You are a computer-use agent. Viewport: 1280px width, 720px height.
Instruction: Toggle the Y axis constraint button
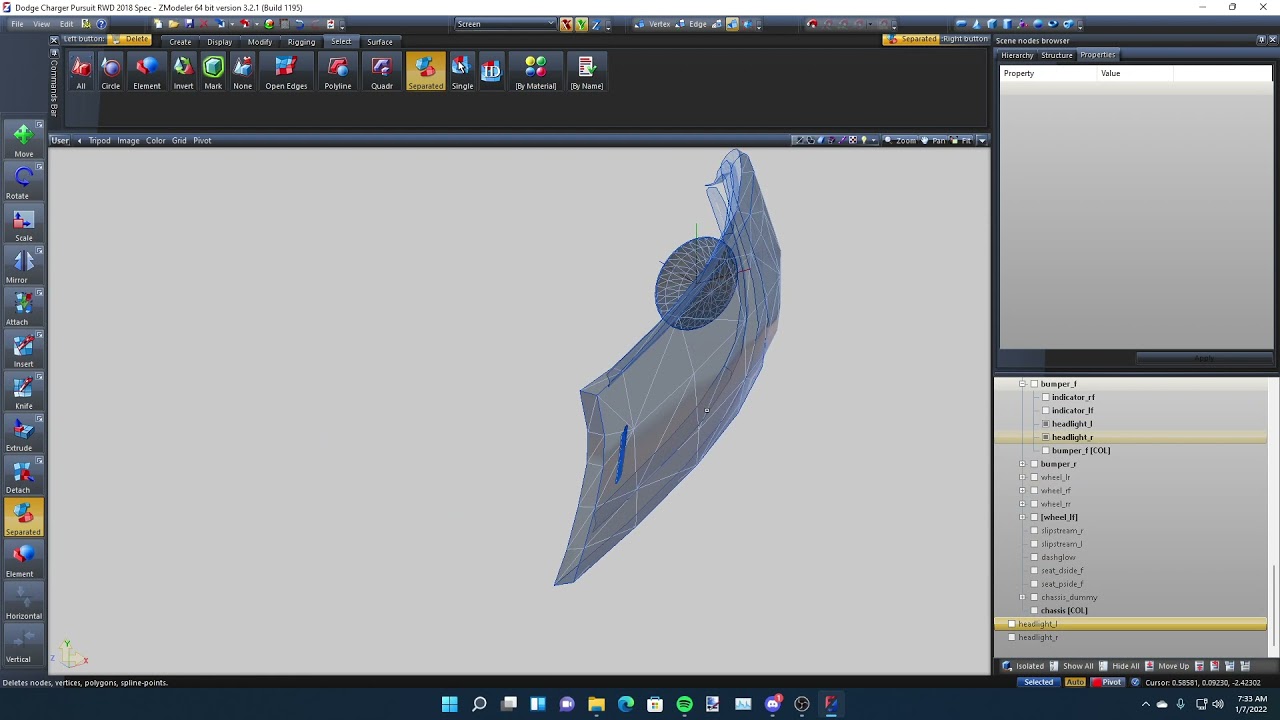pos(580,24)
